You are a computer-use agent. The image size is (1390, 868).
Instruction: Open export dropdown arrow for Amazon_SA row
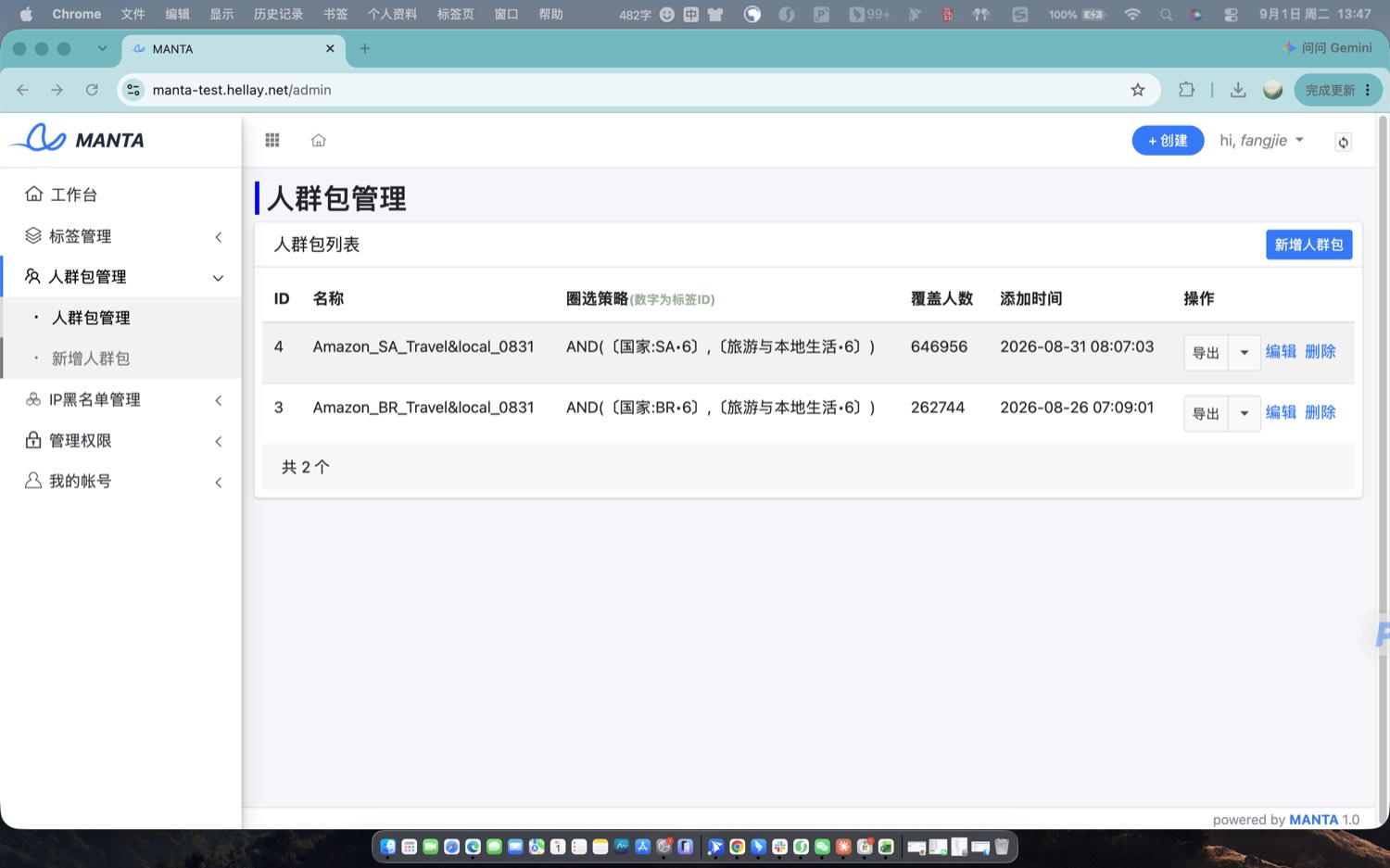pyautogui.click(x=1245, y=353)
